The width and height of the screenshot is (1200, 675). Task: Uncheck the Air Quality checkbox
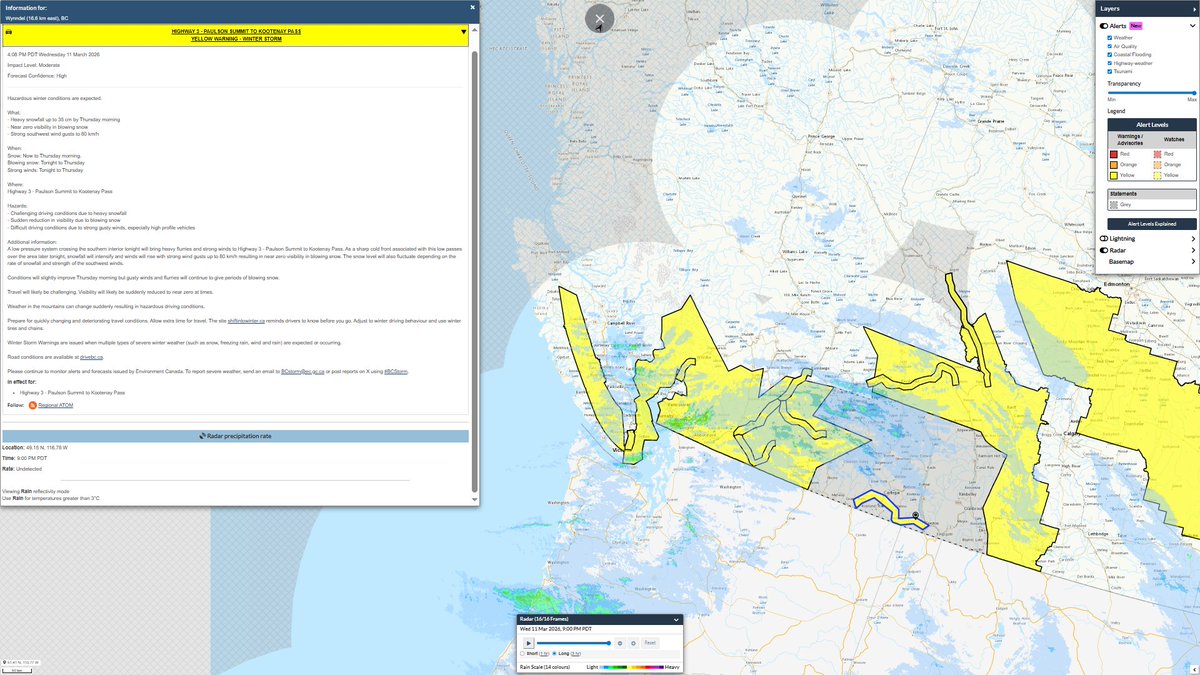(1110, 46)
